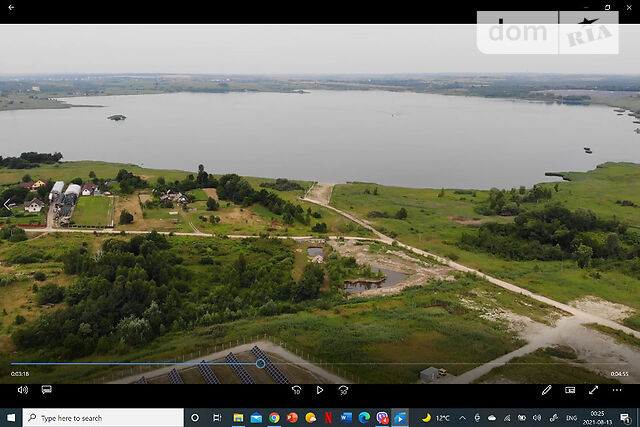Click the video seek bar handle

(x=260, y=363)
